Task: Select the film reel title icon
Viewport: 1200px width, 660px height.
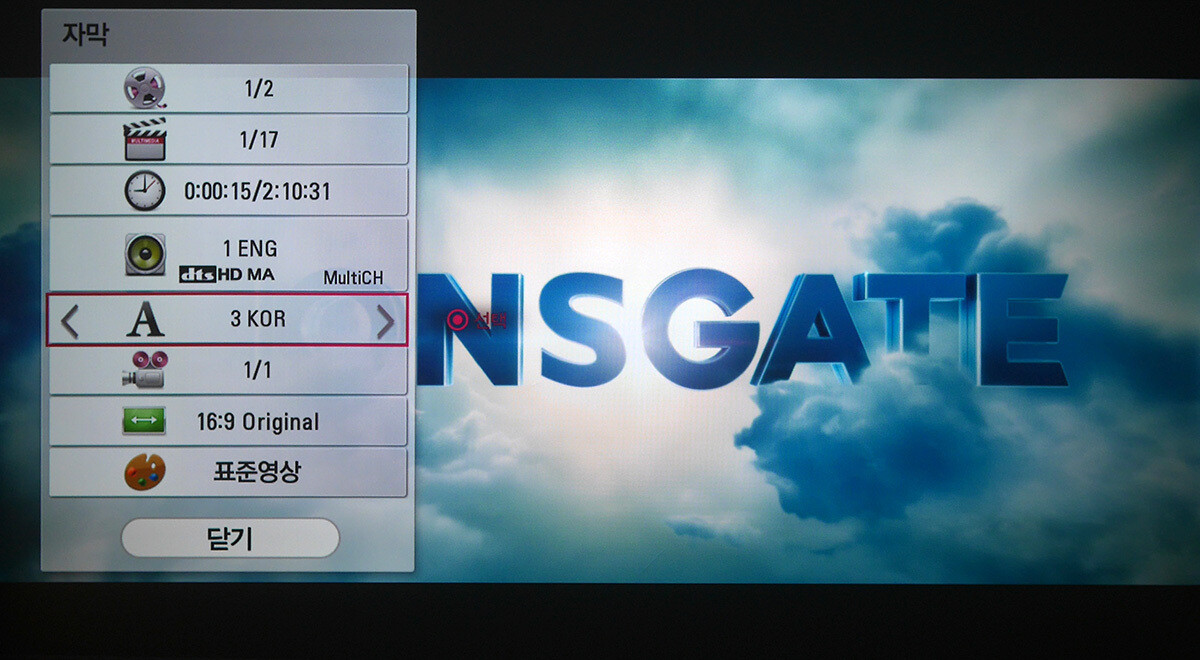Action: [x=145, y=88]
